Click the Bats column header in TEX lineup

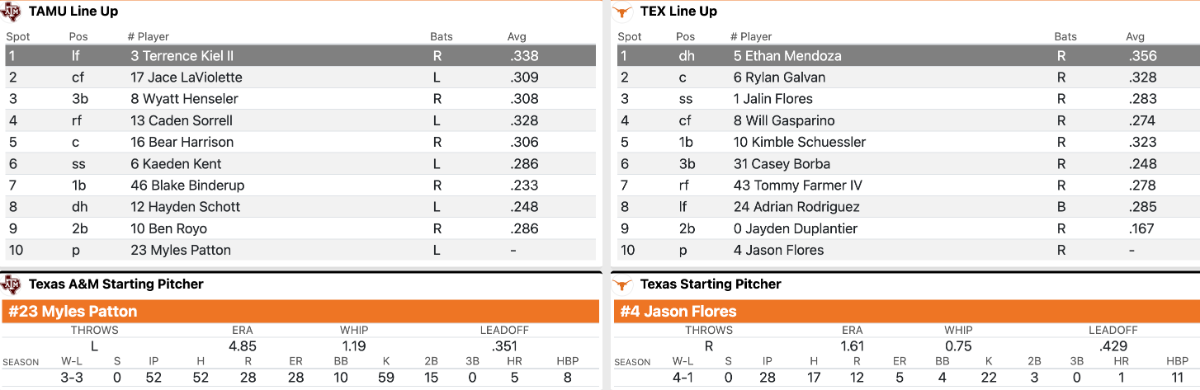pyautogui.click(x=1067, y=36)
